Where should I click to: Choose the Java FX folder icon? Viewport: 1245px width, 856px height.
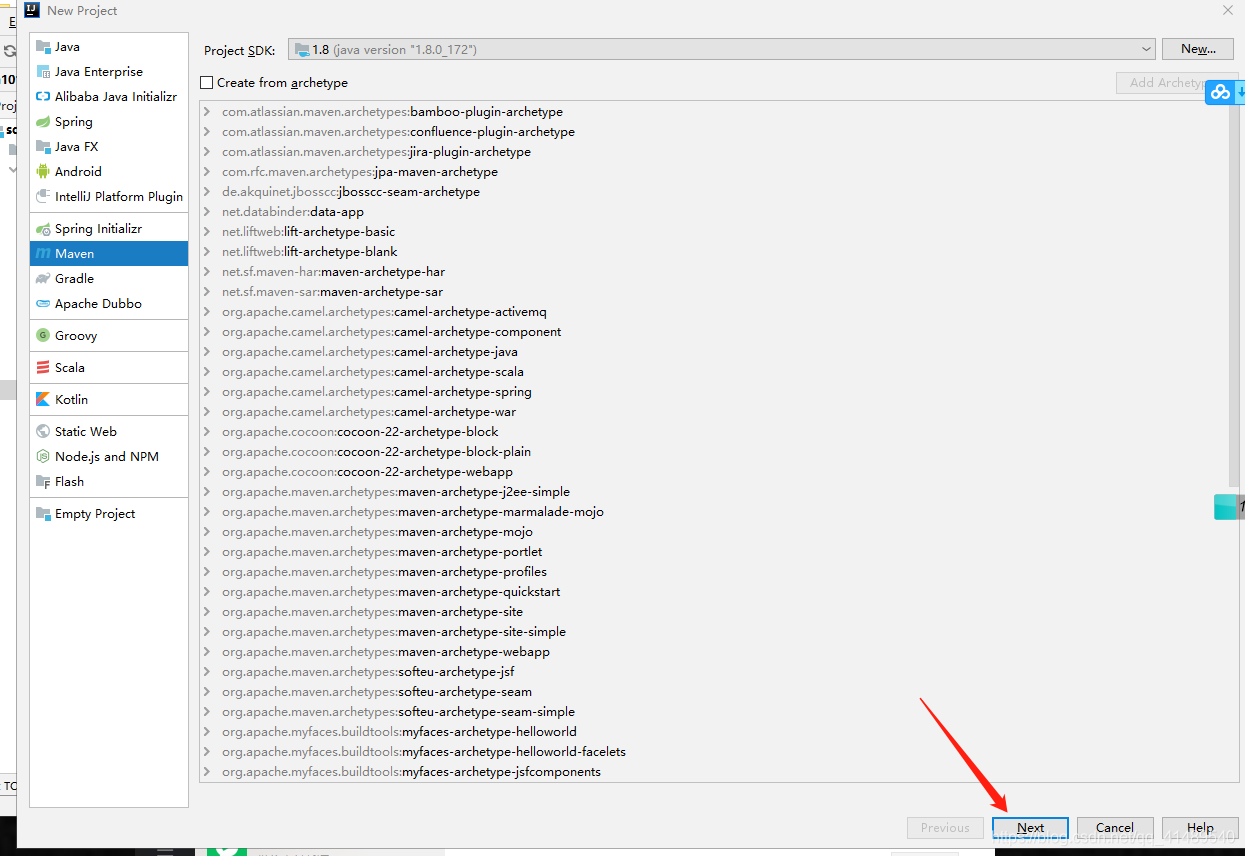[x=43, y=147]
